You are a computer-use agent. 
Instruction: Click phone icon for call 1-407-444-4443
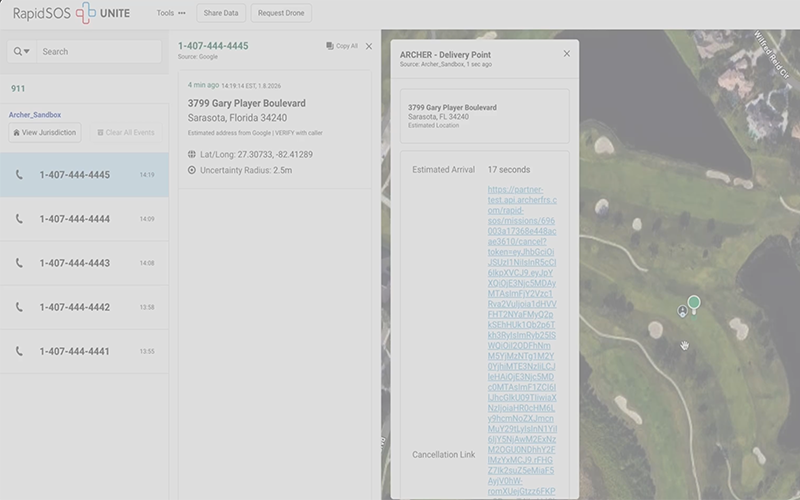click(19, 263)
